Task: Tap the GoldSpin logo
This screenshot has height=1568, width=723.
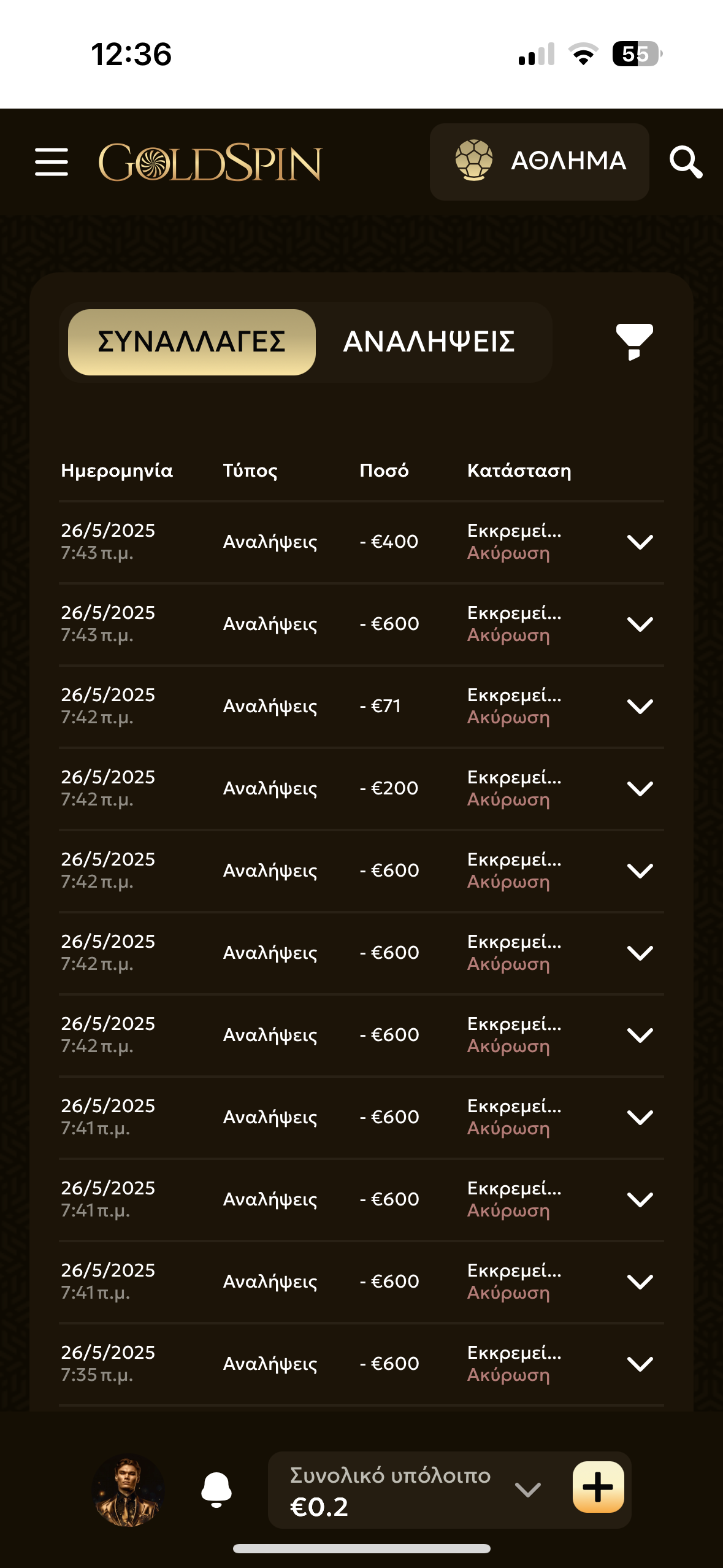Action: pos(210,163)
